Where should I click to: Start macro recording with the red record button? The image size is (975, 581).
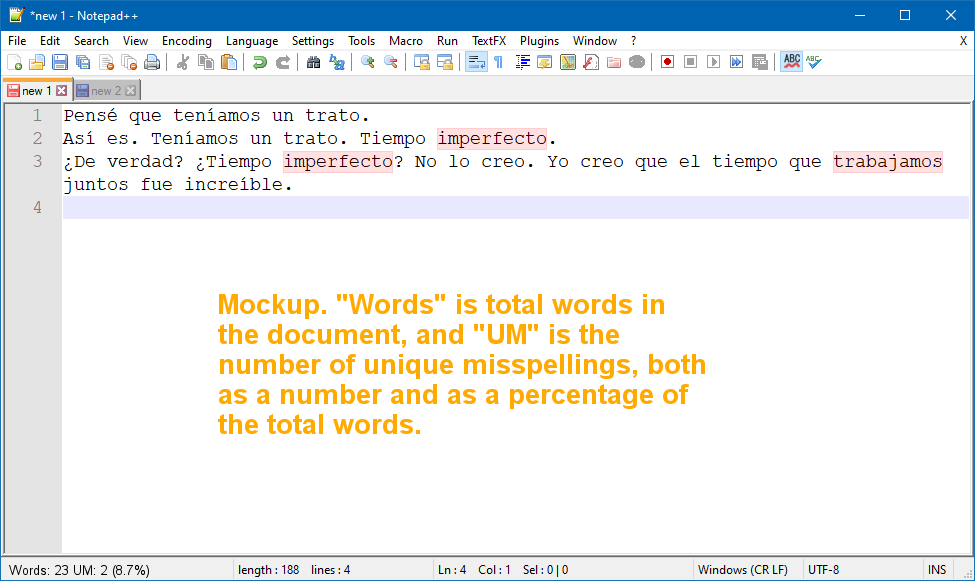[667, 62]
